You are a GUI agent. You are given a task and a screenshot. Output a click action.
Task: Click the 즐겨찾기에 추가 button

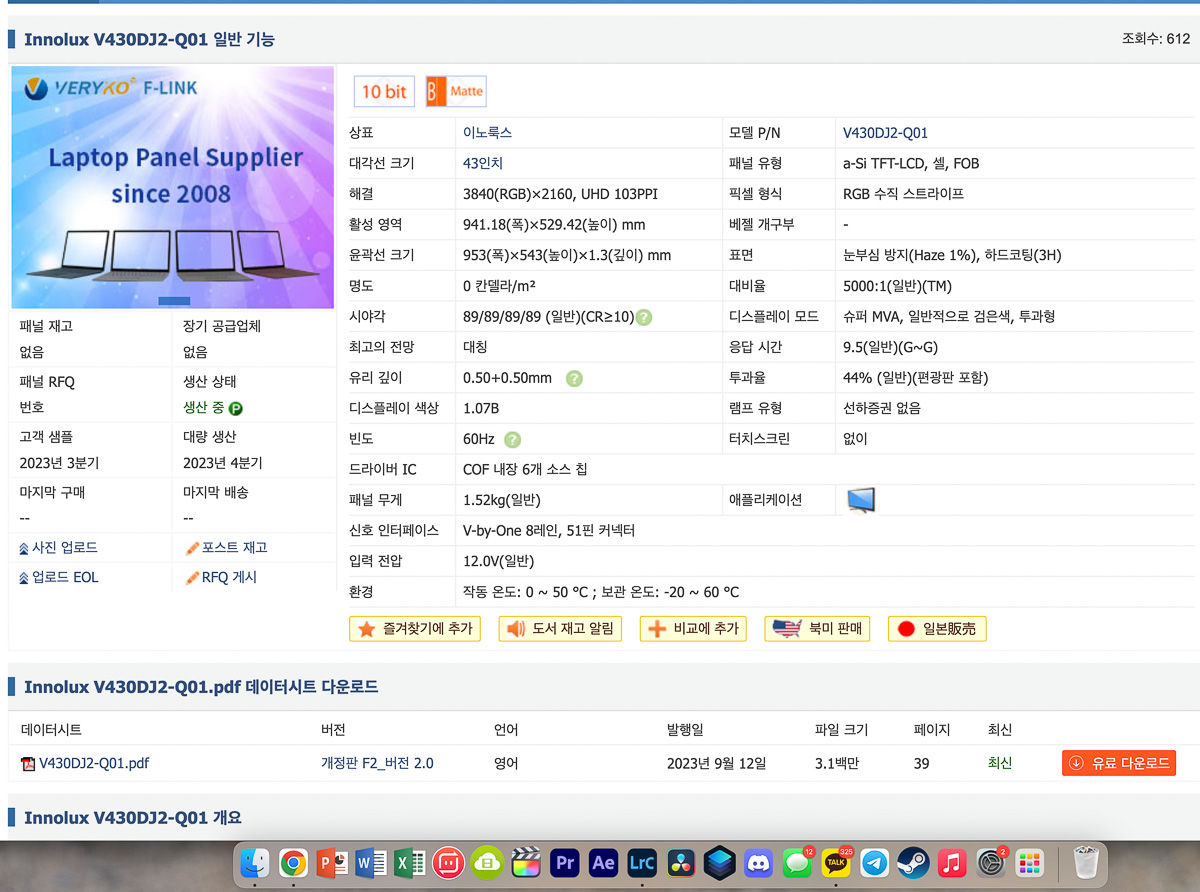pos(415,629)
